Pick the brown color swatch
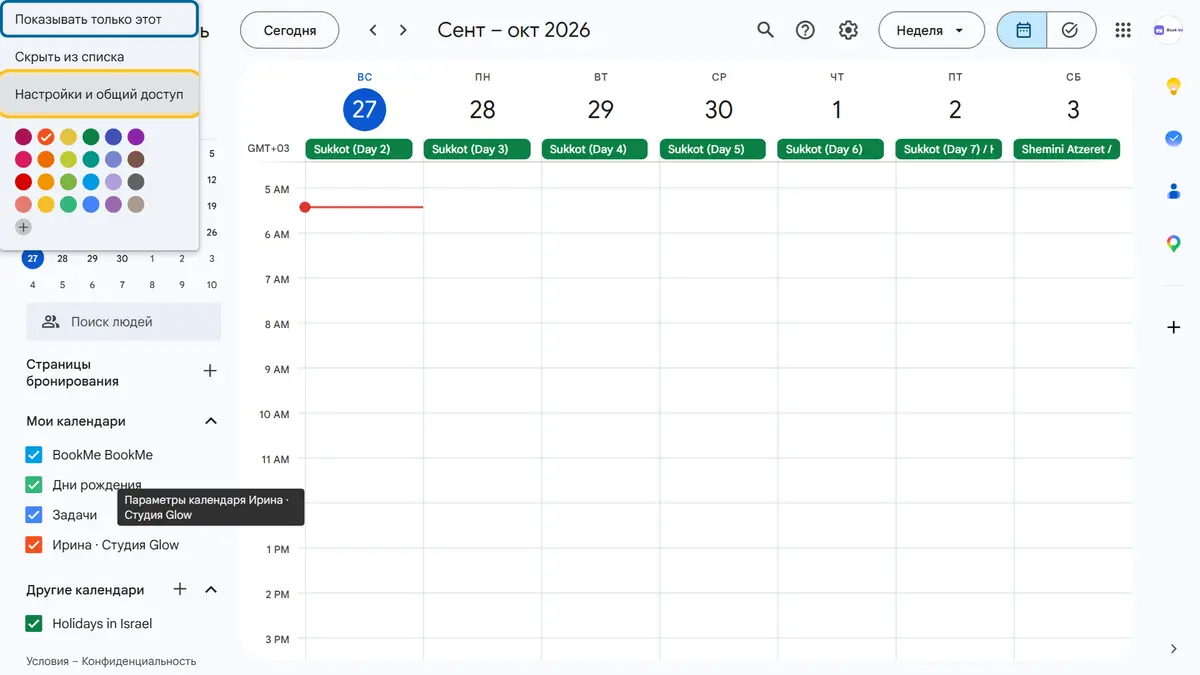Image resolution: width=1200 pixels, height=675 pixels. 136,159
